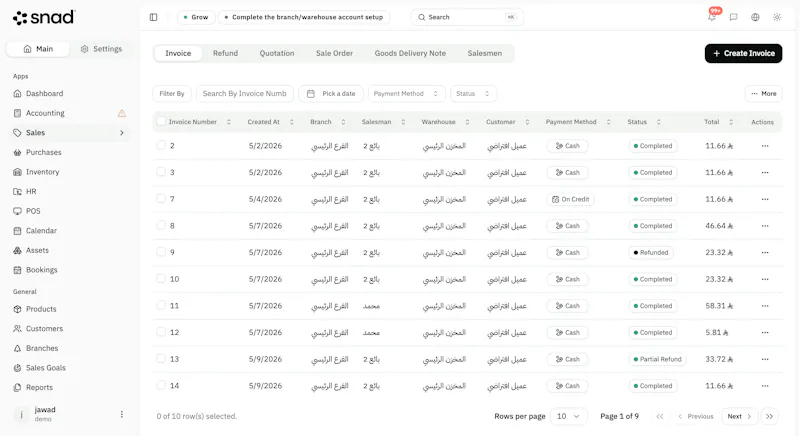This screenshot has height=436, width=800.
Task: Open the Customers section
Action: pyautogui.click(x=44, y=328)
